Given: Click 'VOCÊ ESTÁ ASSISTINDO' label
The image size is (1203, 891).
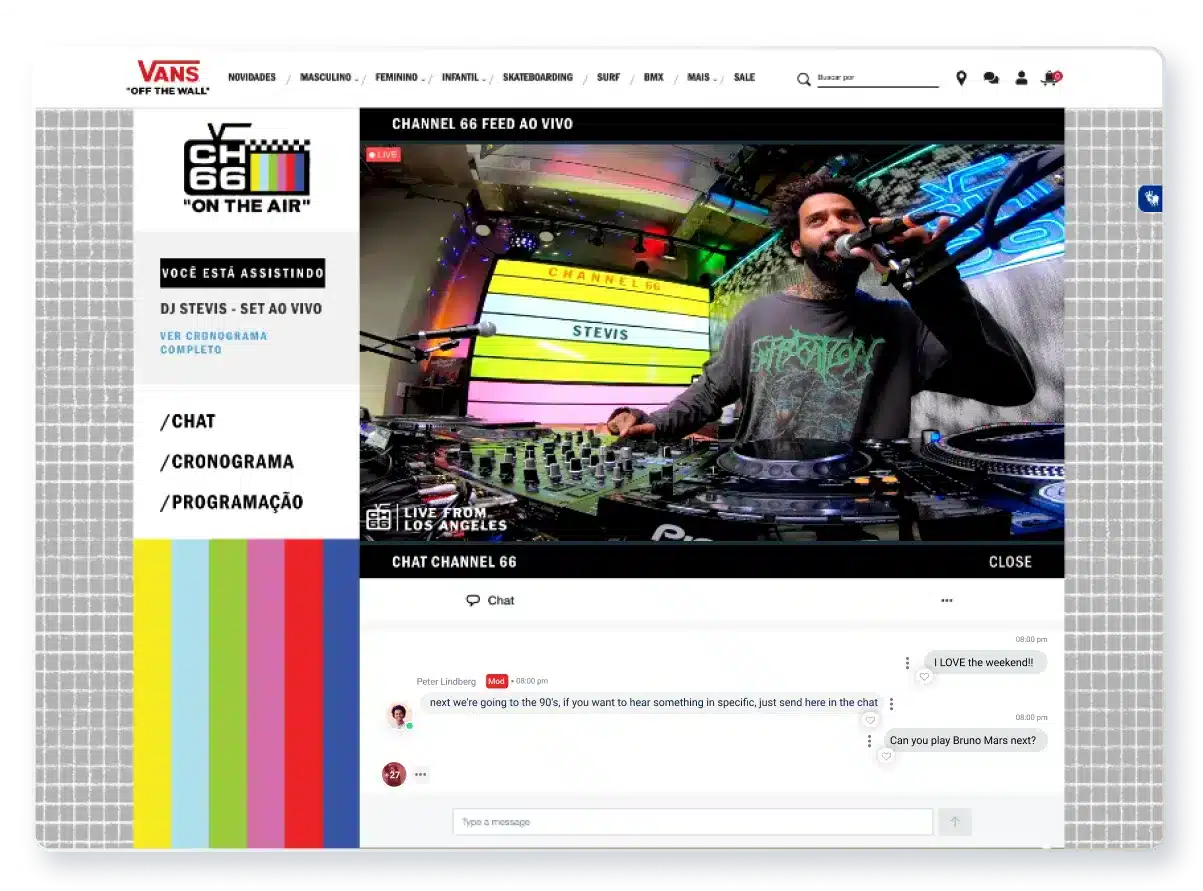Looking at the screenshot, I should pos(242,273).
